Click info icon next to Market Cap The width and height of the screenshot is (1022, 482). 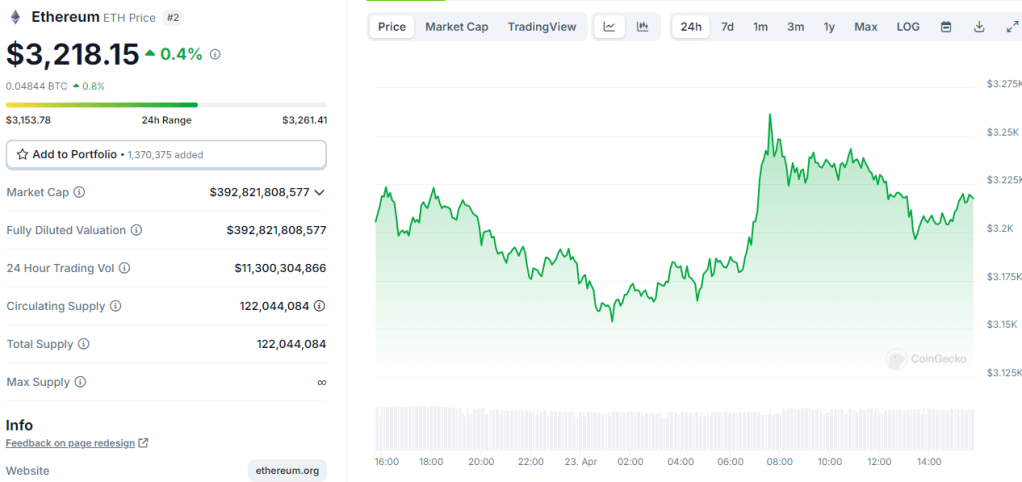tap(79, 192)
